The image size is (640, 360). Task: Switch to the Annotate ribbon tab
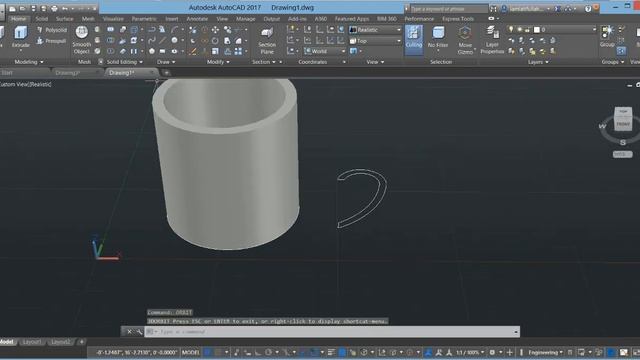(197, 19)
